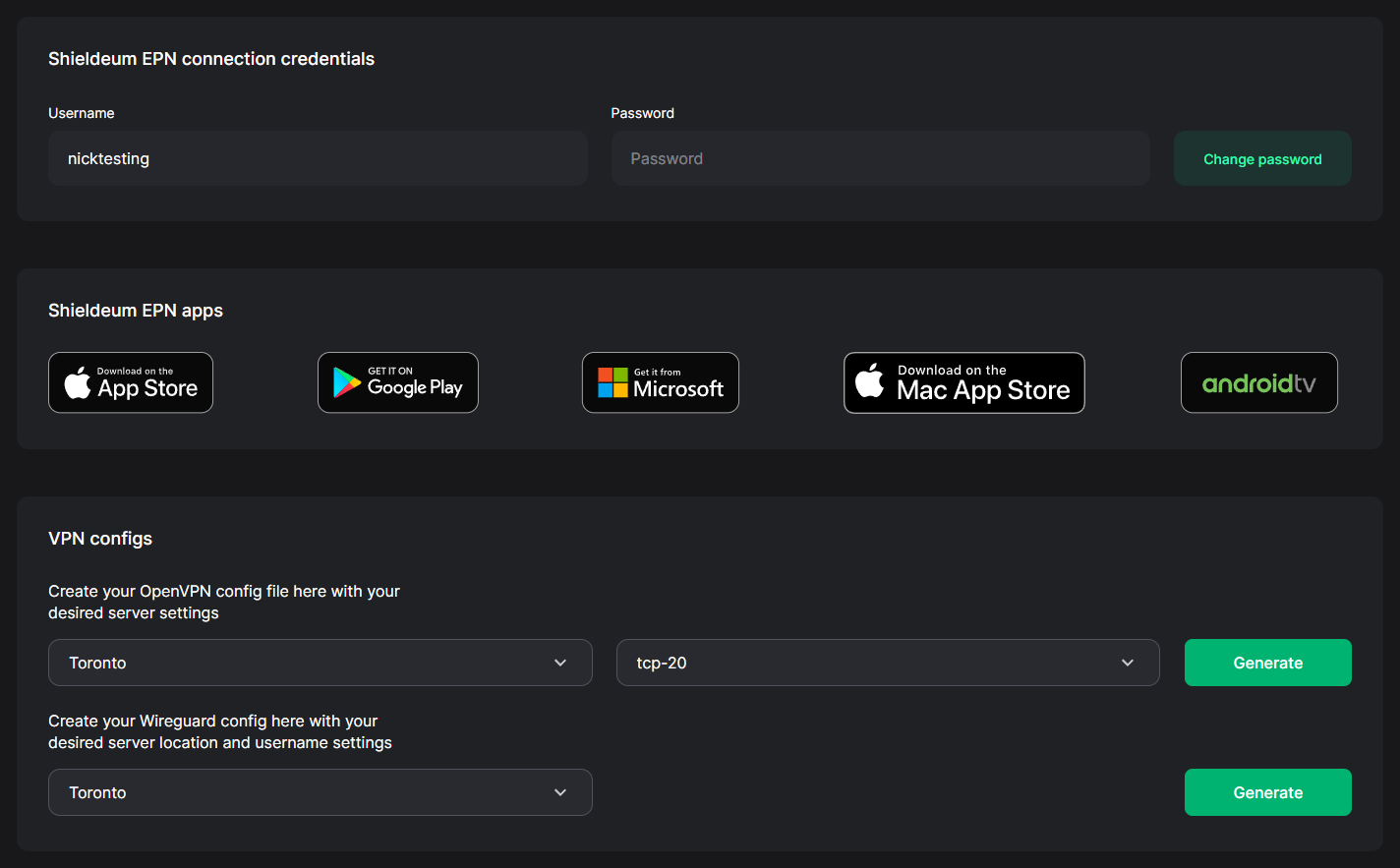Viewport: 1400px width, 868px height.
Task: Click the Apple logo on the App Store badge
Action: pos(77,382)
